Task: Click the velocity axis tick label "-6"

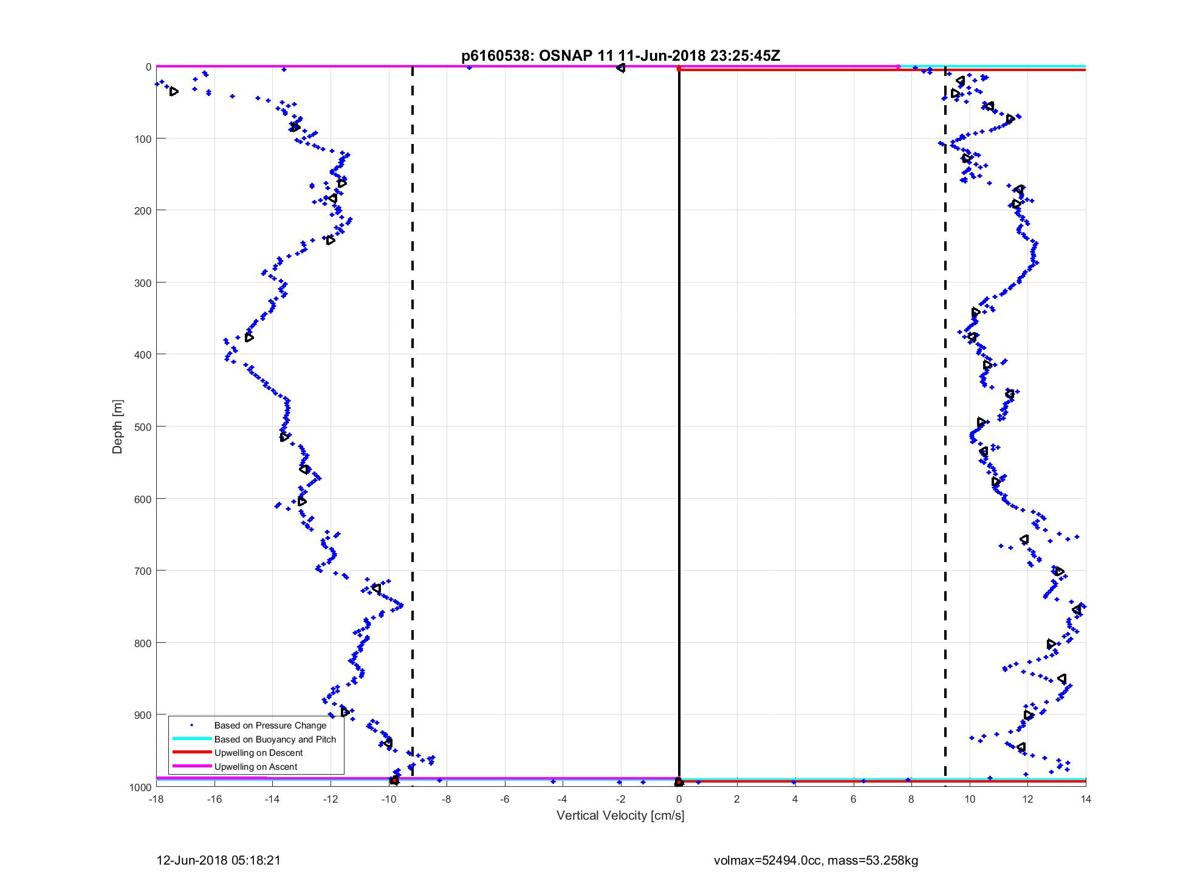Action: [x=504, y=799]
